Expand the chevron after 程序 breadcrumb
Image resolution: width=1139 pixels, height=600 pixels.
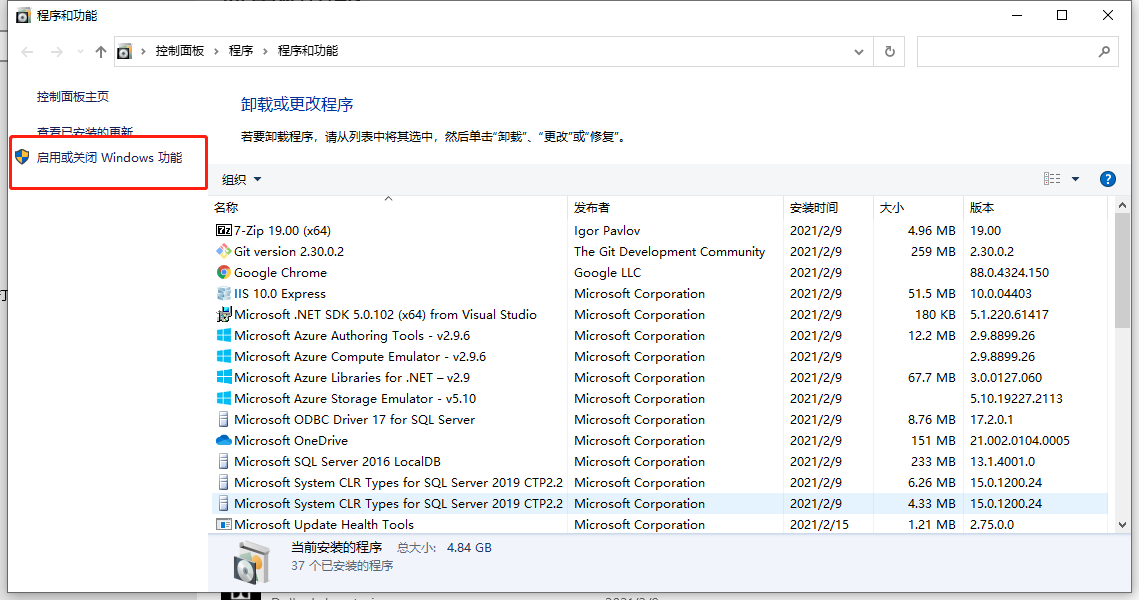pyautogui.click(x=265, y=51)
